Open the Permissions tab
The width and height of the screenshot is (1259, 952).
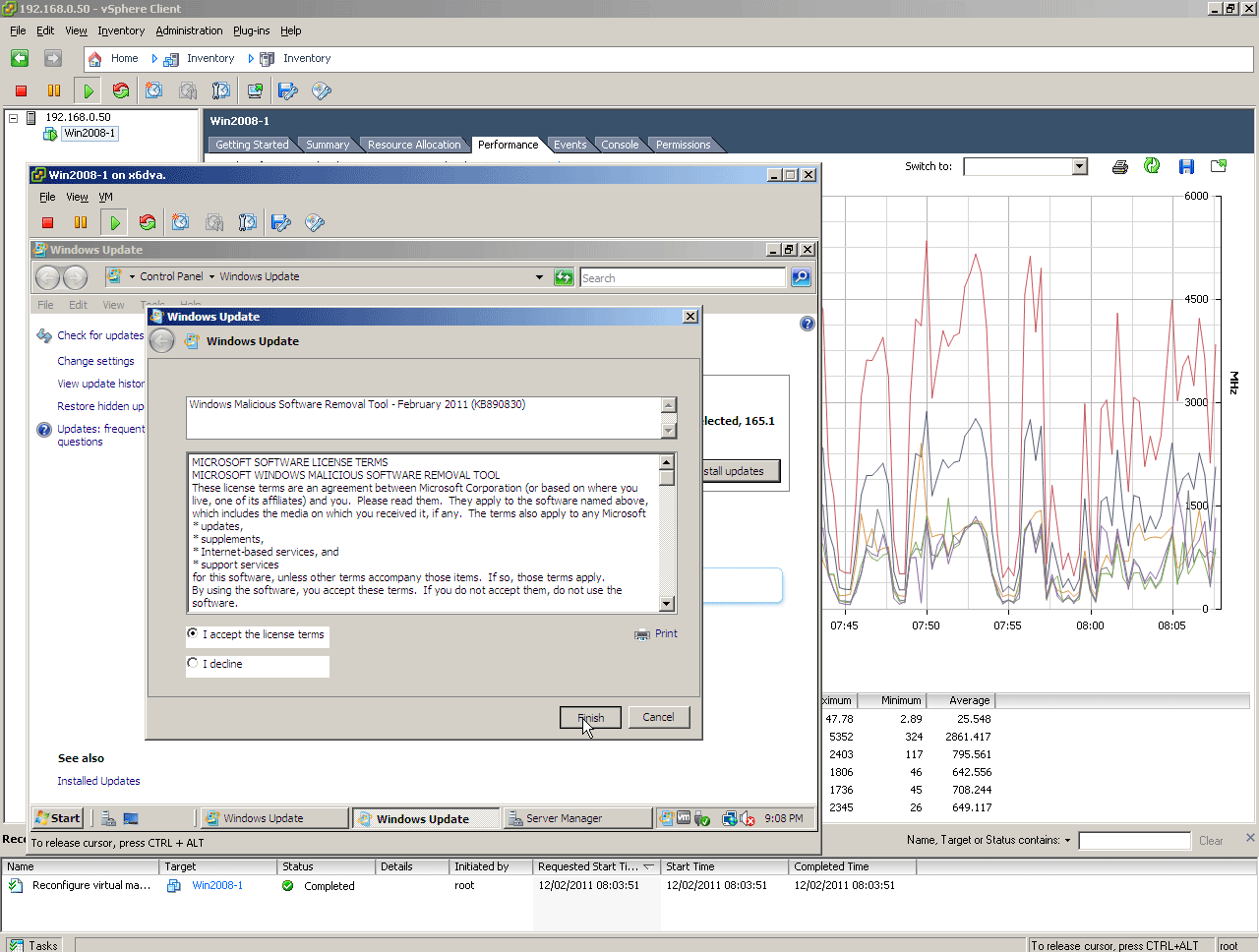pos(683,145)
